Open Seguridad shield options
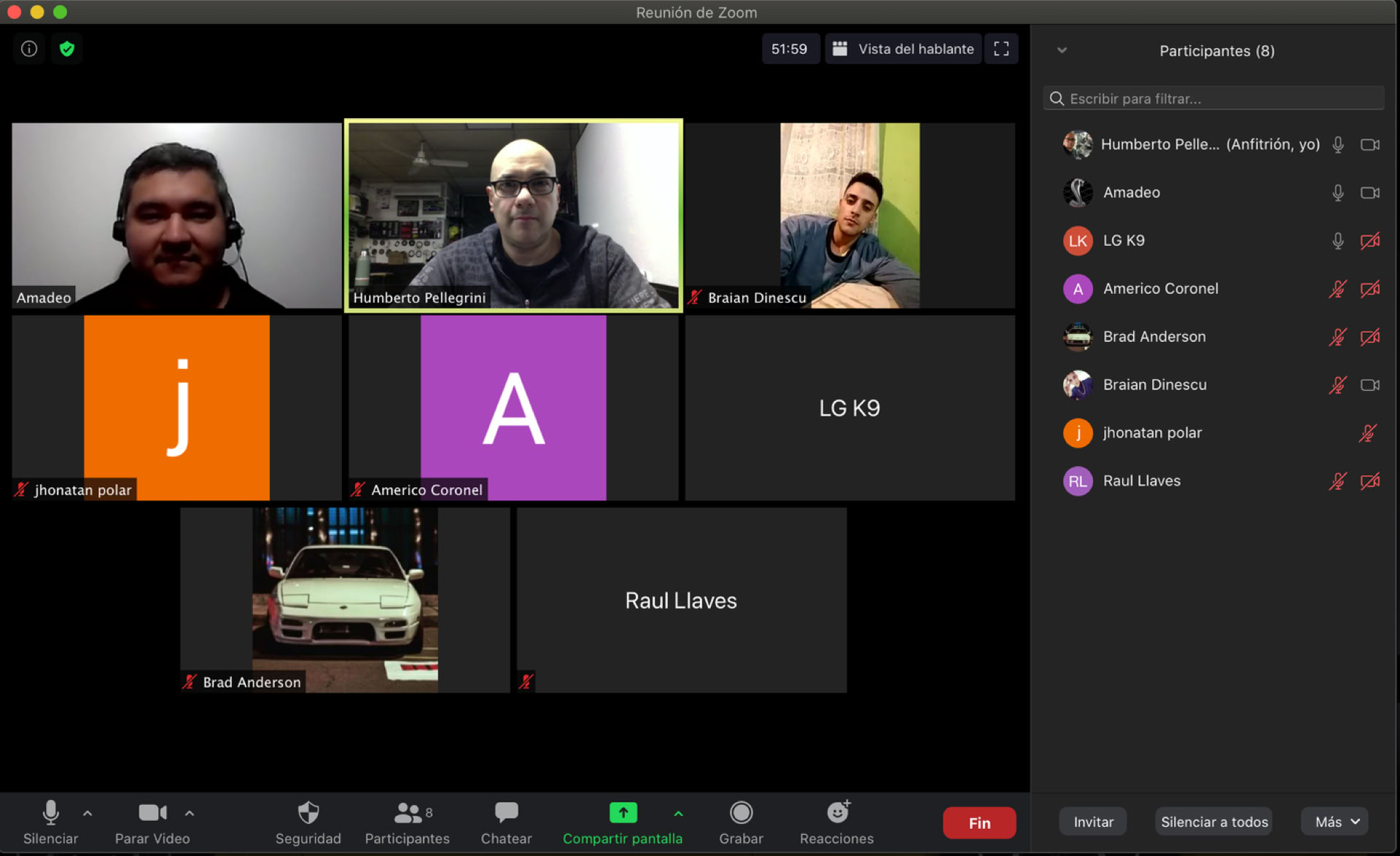 308,822
